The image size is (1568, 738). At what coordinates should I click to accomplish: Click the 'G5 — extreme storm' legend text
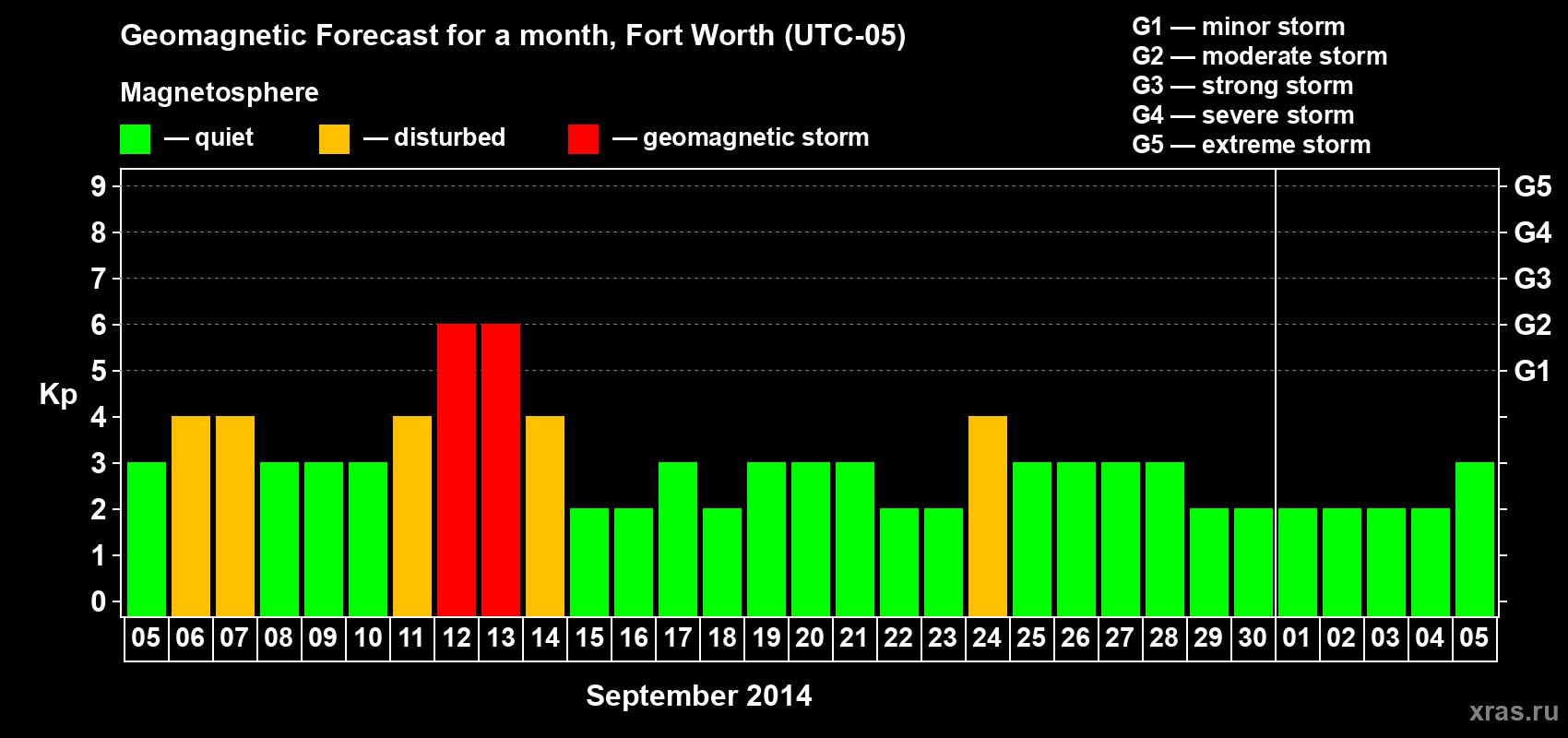tap(1252, 145)
